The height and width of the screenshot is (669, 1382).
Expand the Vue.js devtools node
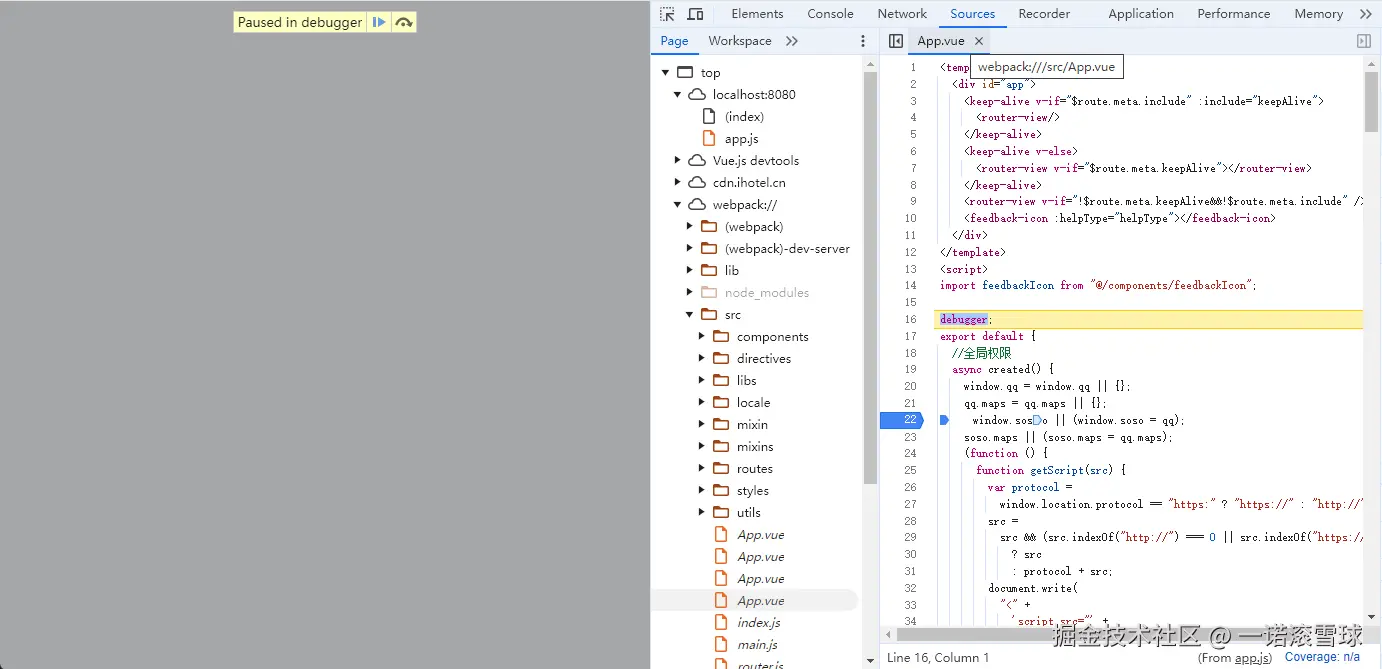tap(678, 161)
